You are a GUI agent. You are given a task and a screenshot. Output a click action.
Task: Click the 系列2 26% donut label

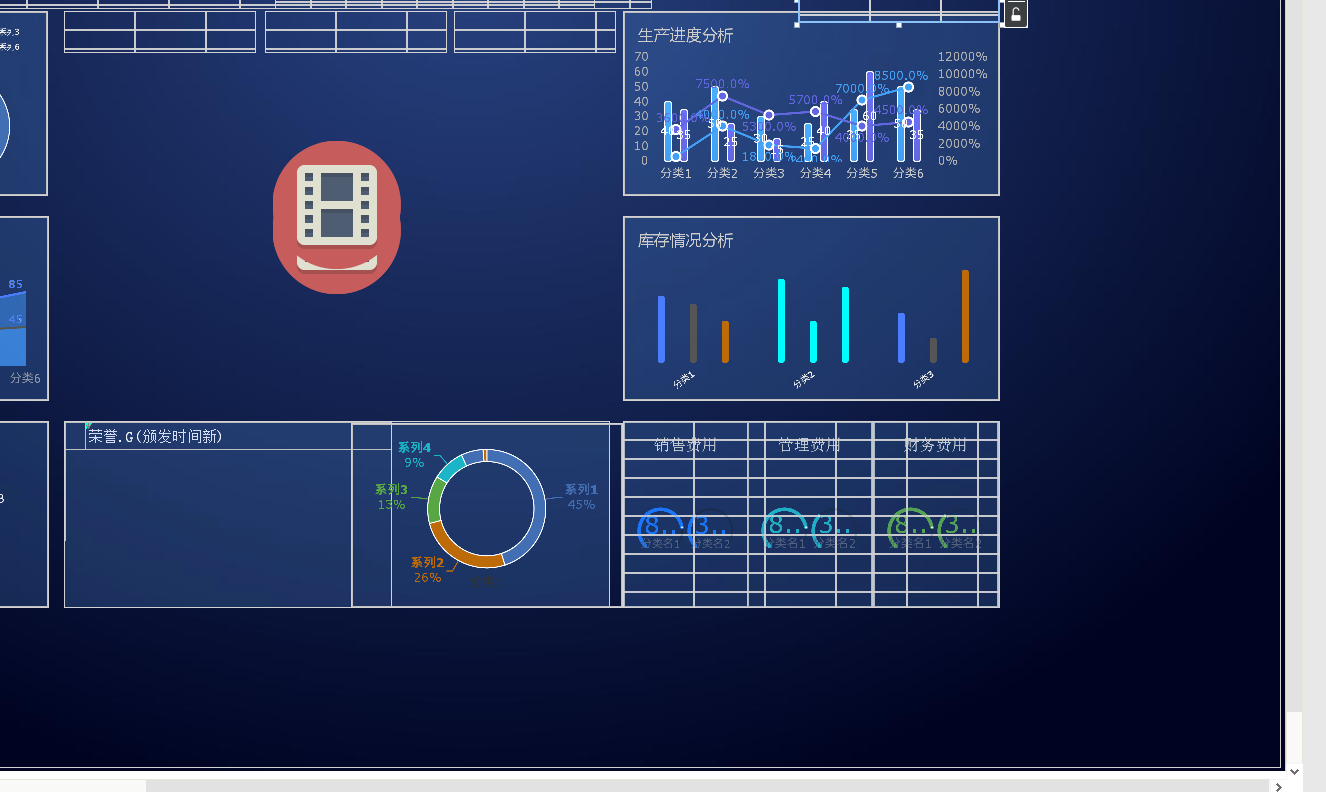(x=427, y=570)
